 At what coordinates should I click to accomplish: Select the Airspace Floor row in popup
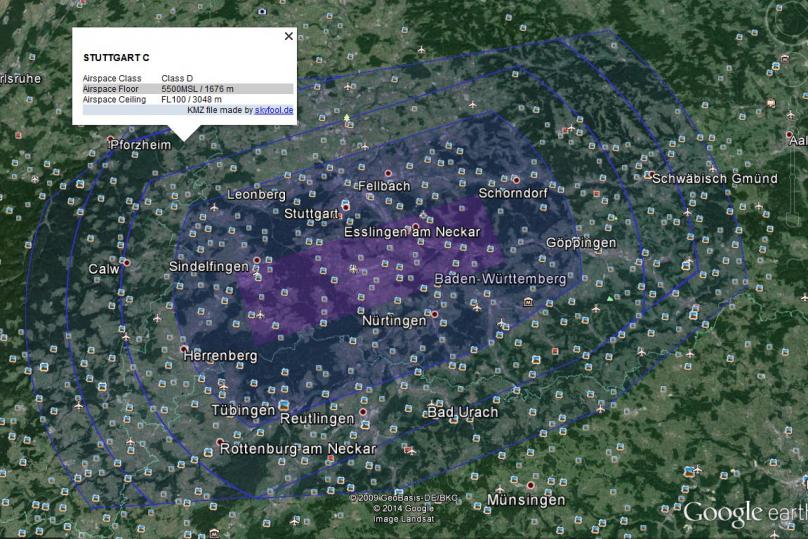click(188, 89)
